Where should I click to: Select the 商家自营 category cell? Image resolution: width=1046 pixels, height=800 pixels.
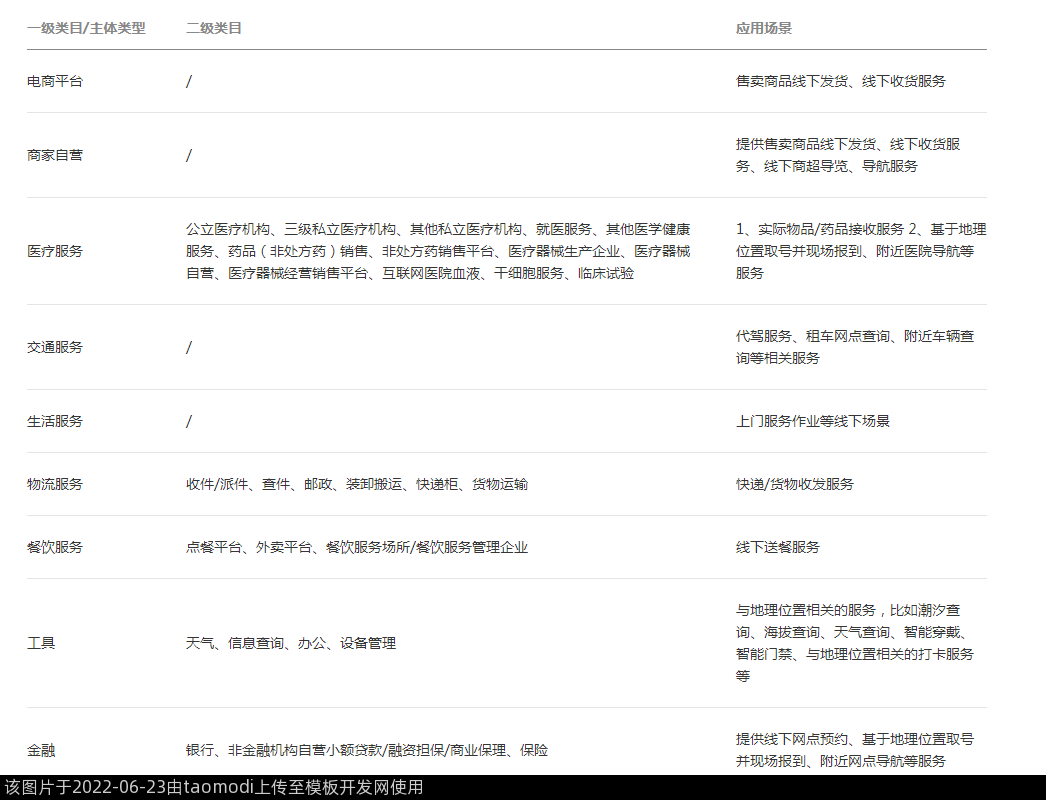[x=55, y=155]
